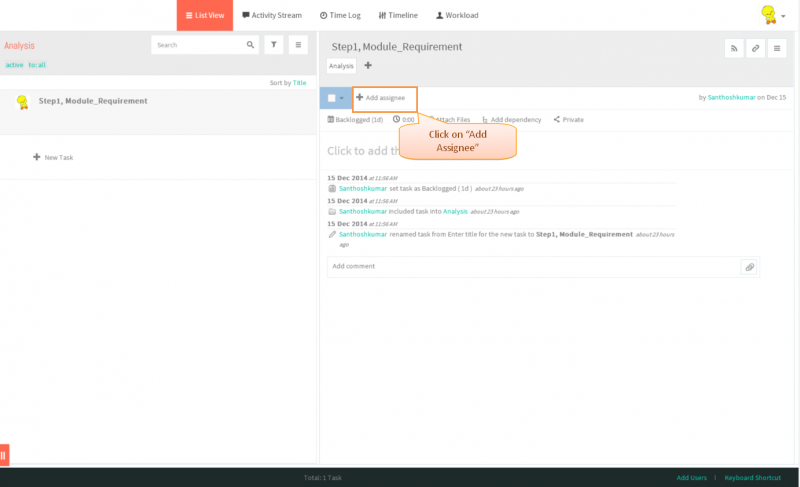Image resolution: width=800 pixels, height=487 pixels.
Task: Expand the task status dropdown arrow
Action: 342,98
